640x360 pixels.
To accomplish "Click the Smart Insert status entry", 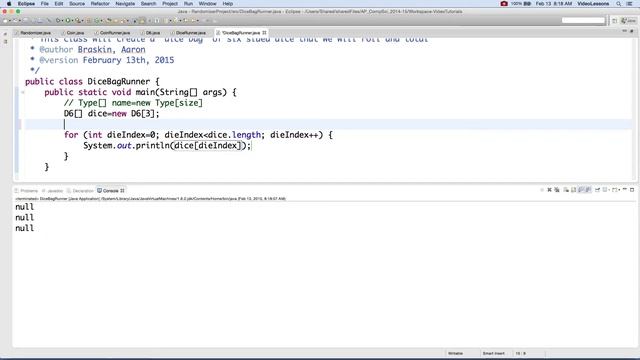I will point(493,353).
